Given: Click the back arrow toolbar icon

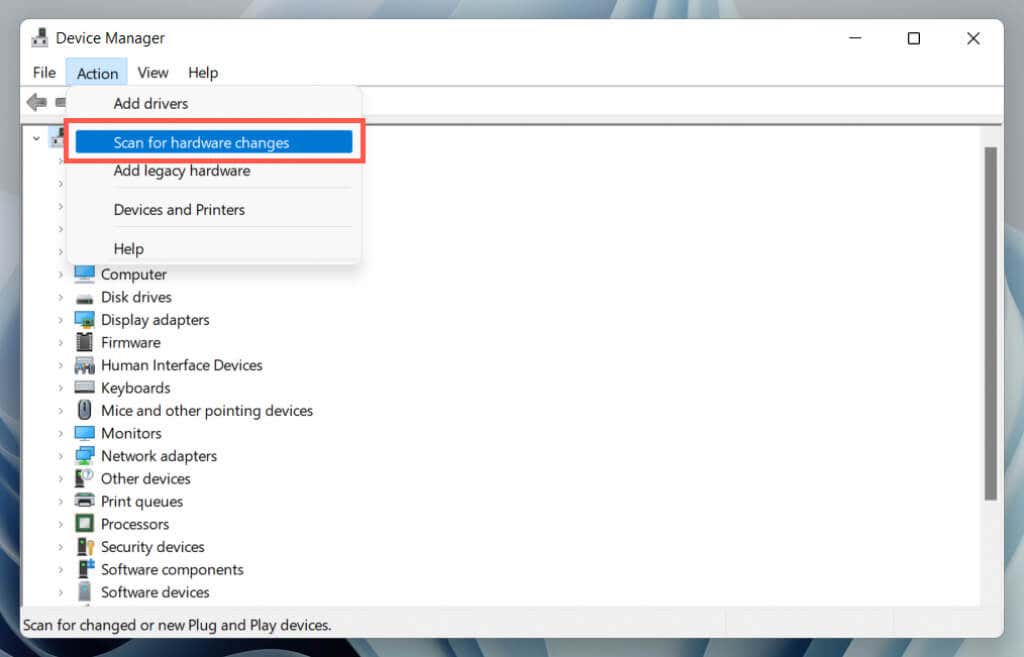Looking at the screenshot, I should [37, 102].
